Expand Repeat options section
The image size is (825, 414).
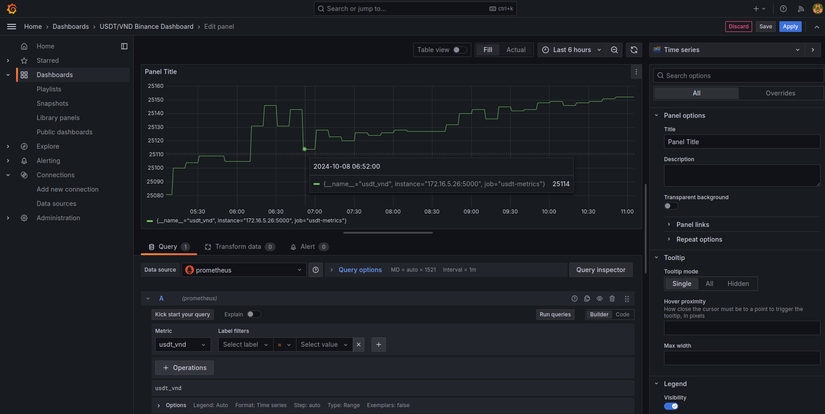pos(699,239)
